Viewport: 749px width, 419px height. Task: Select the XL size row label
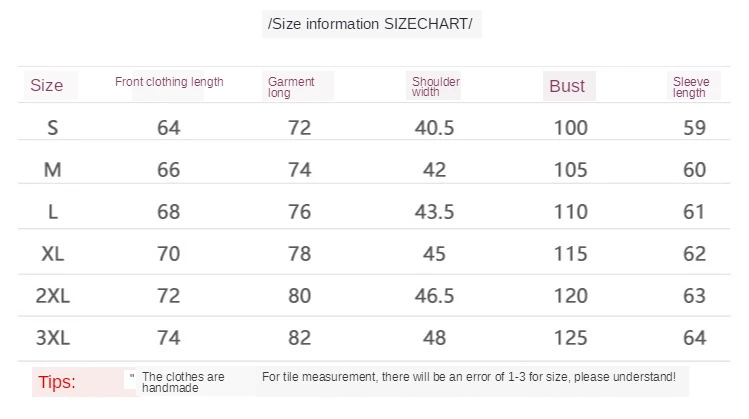[x=54, y=254]
